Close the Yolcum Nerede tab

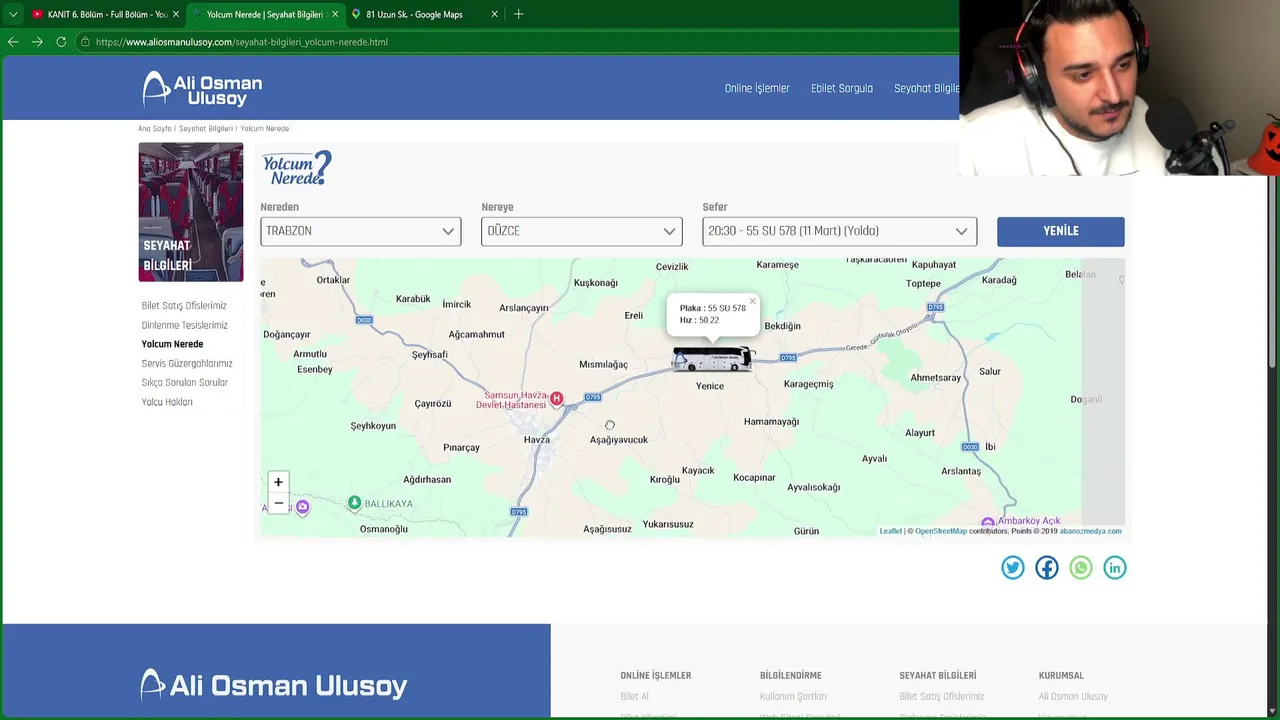coord(335,14)
